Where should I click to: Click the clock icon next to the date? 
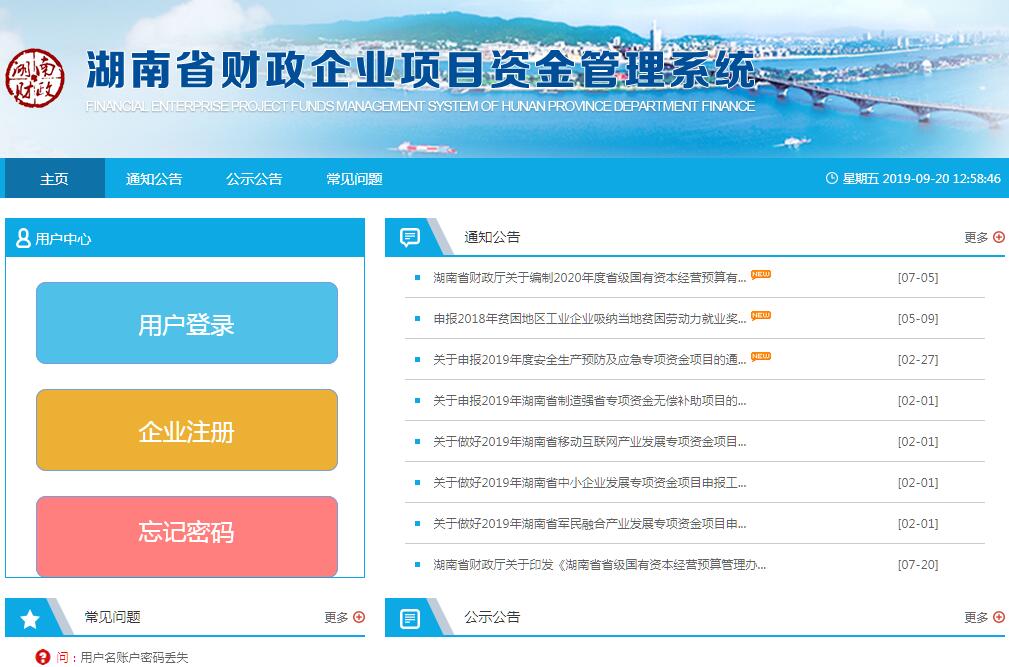click(831, 179)
